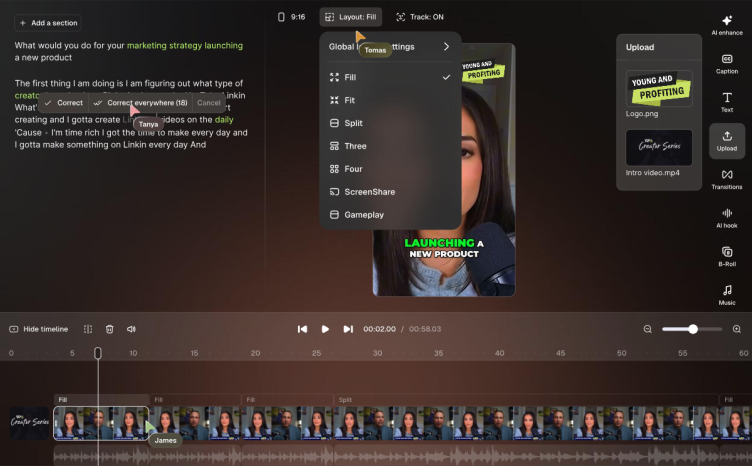This screenshot has height=466, width=752.
Task: Open the Music panel
Action: click(x=727, y=294)
